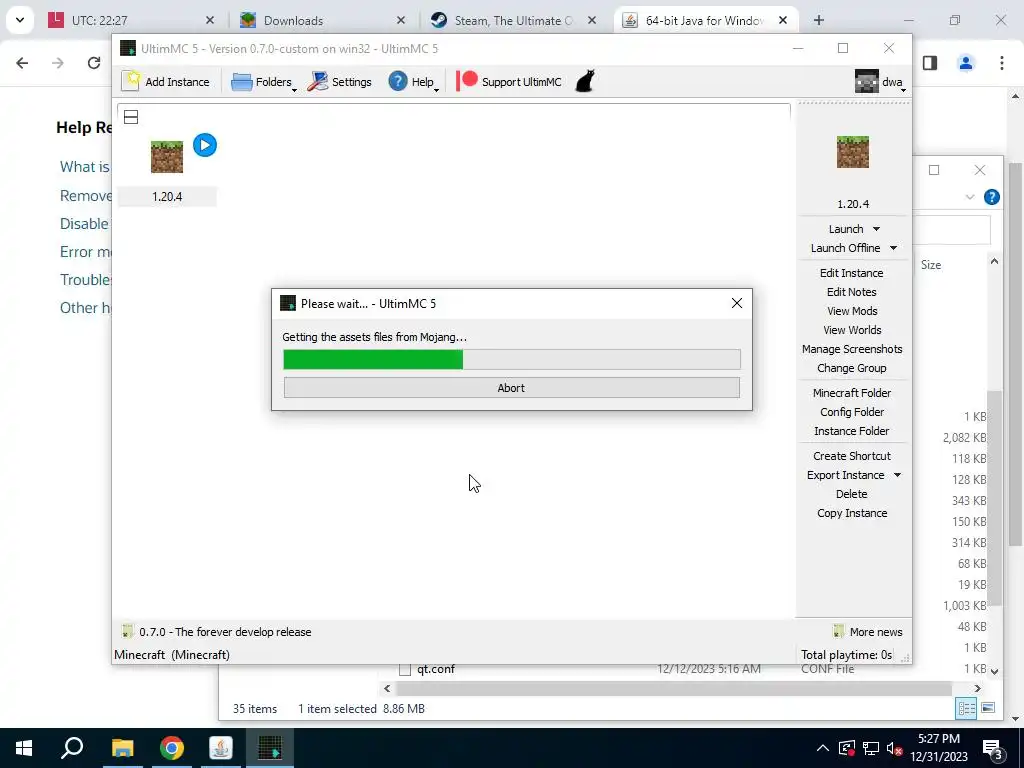
Task: Abort the asset download
Action: pos(511,387)
